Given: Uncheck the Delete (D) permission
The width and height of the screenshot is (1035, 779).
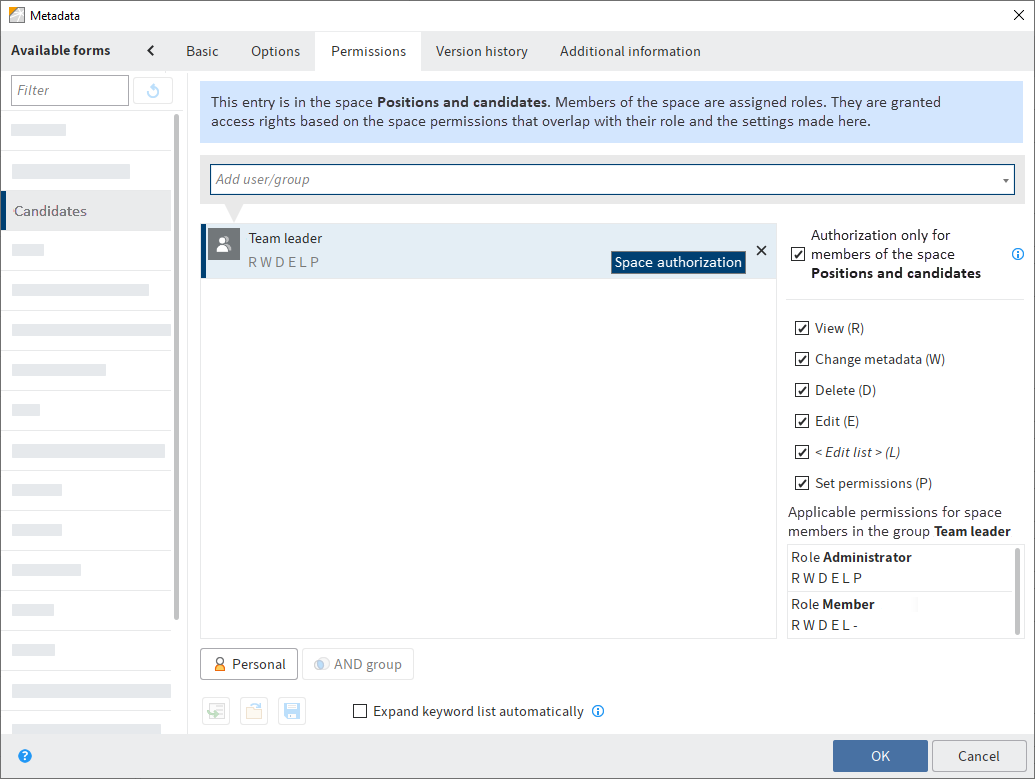Looking at the screenshot, I should point(802,390).
